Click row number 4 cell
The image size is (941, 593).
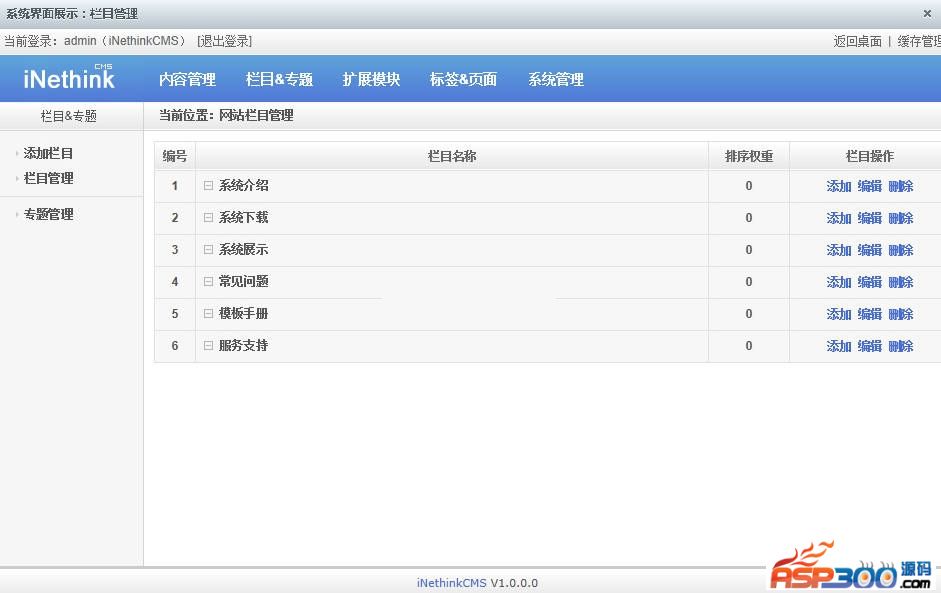tap(175, 281)
